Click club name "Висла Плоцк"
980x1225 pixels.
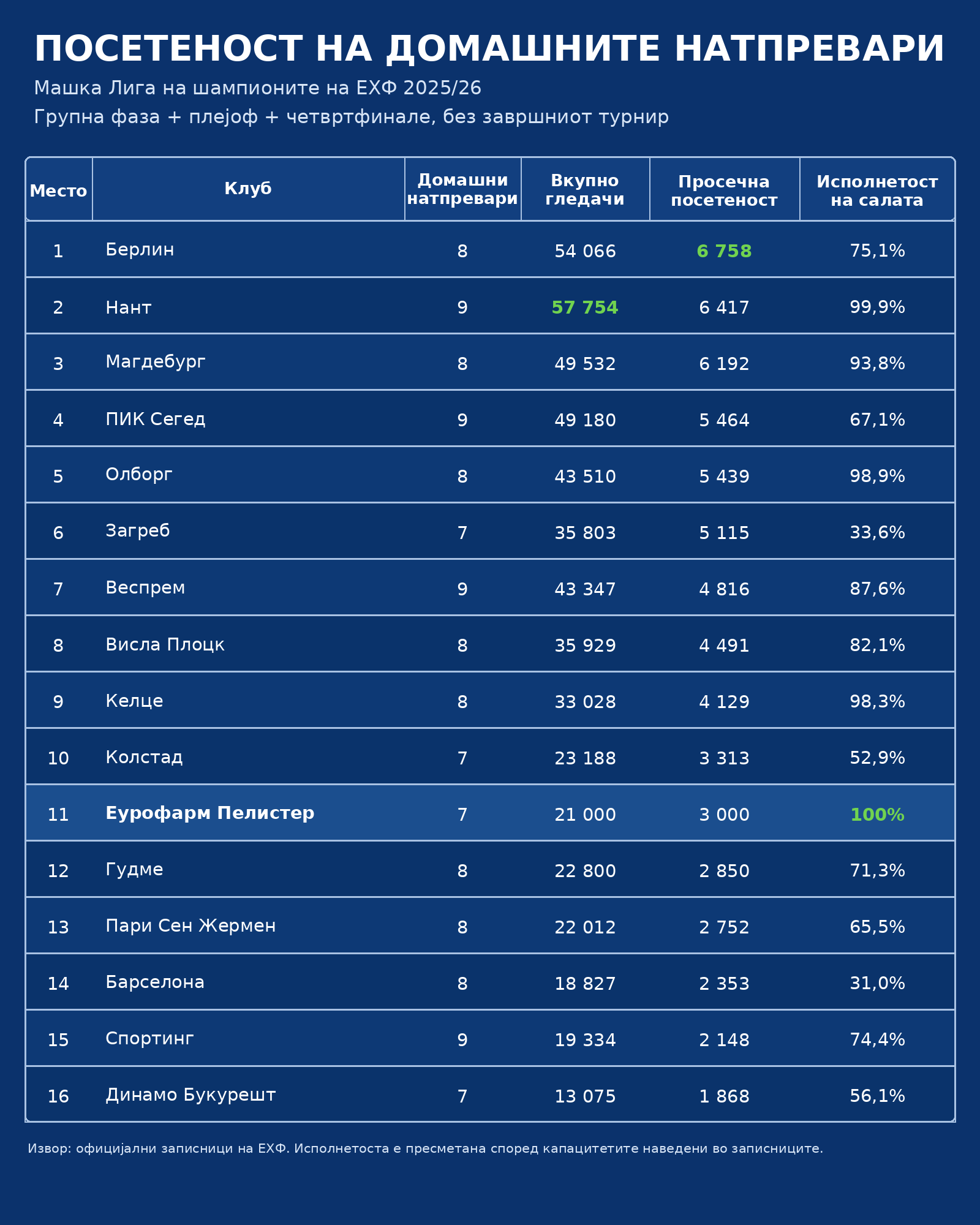pyautogui.click(x=165, y=645)
